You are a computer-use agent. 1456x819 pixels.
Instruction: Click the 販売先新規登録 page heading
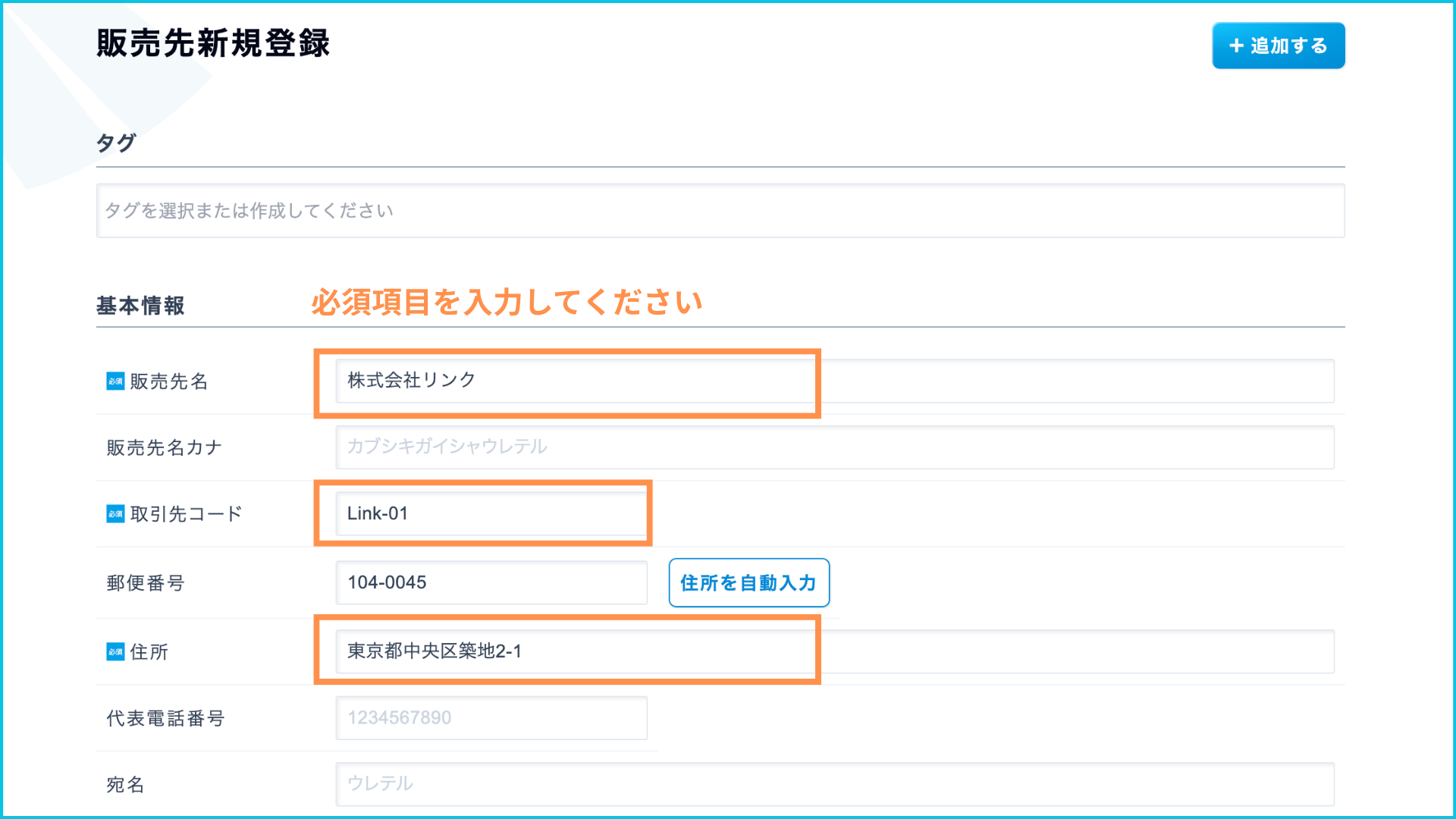pyautogui.click(x=213, y=43)
